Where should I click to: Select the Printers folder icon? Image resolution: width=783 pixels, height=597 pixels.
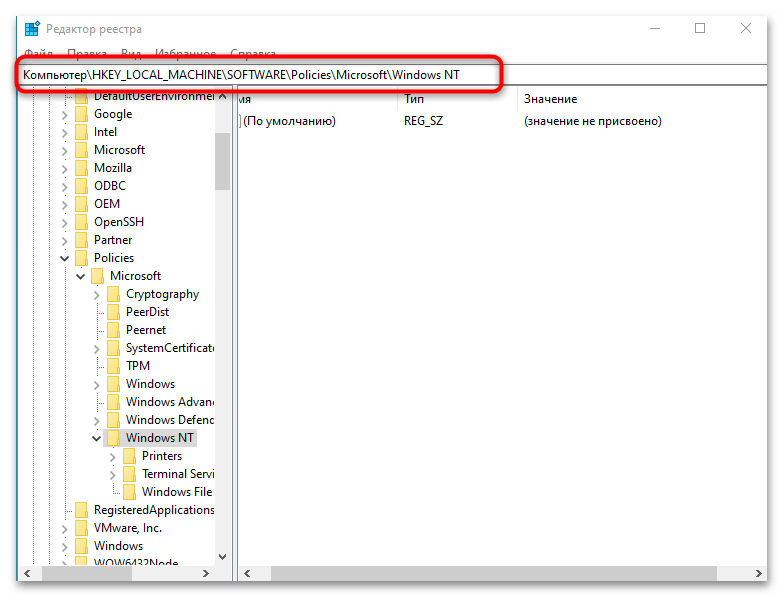click(x=129, y=456)
